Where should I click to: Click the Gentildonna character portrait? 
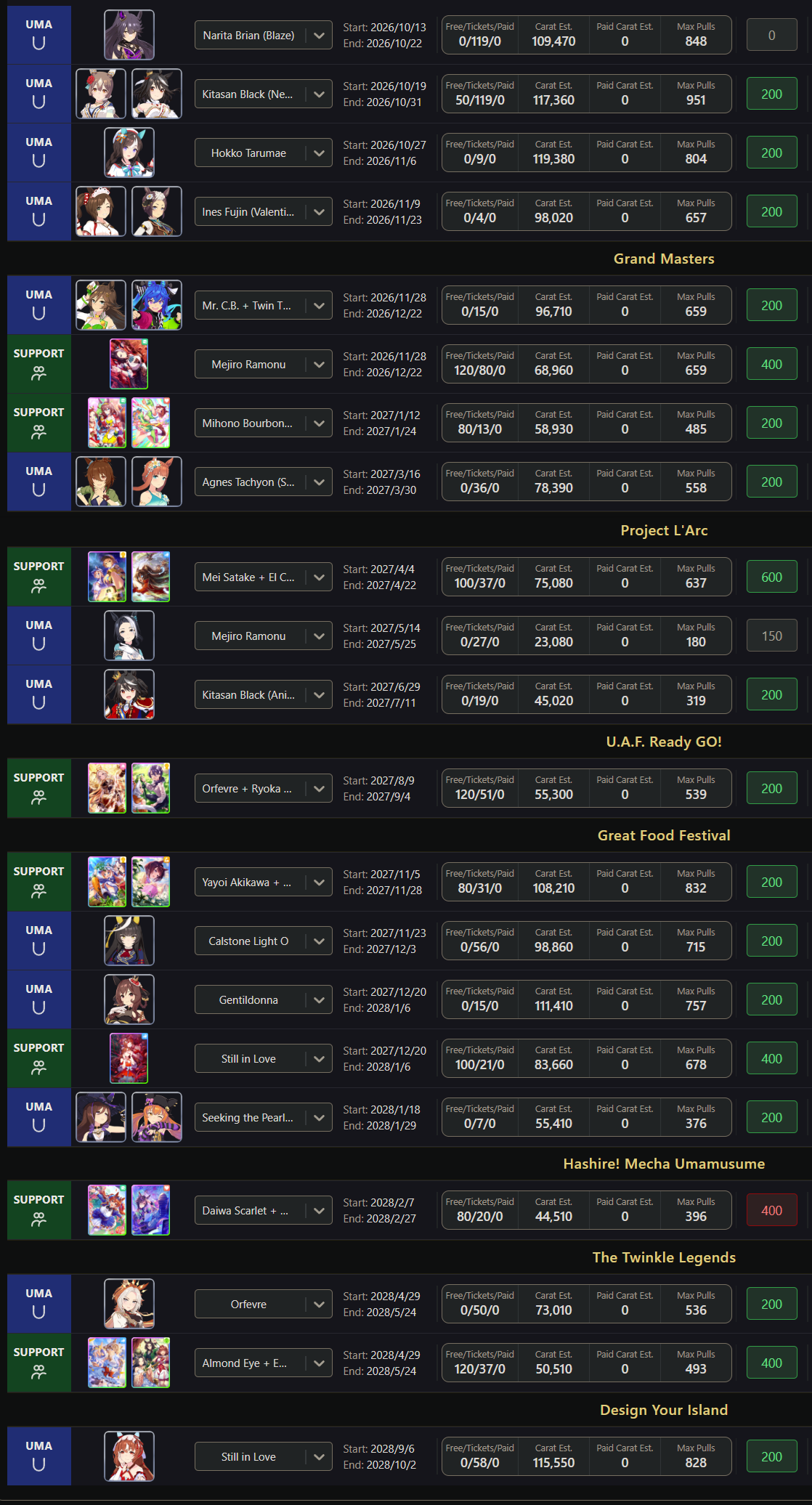coord(129,999)
